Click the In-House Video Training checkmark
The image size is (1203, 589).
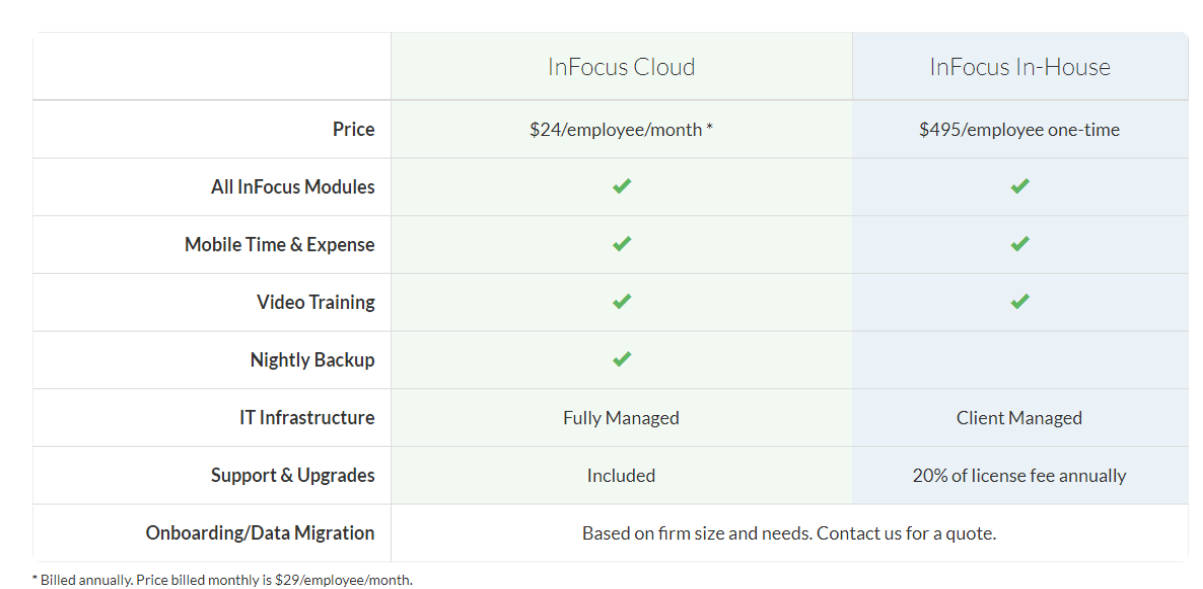[1019, 301]
